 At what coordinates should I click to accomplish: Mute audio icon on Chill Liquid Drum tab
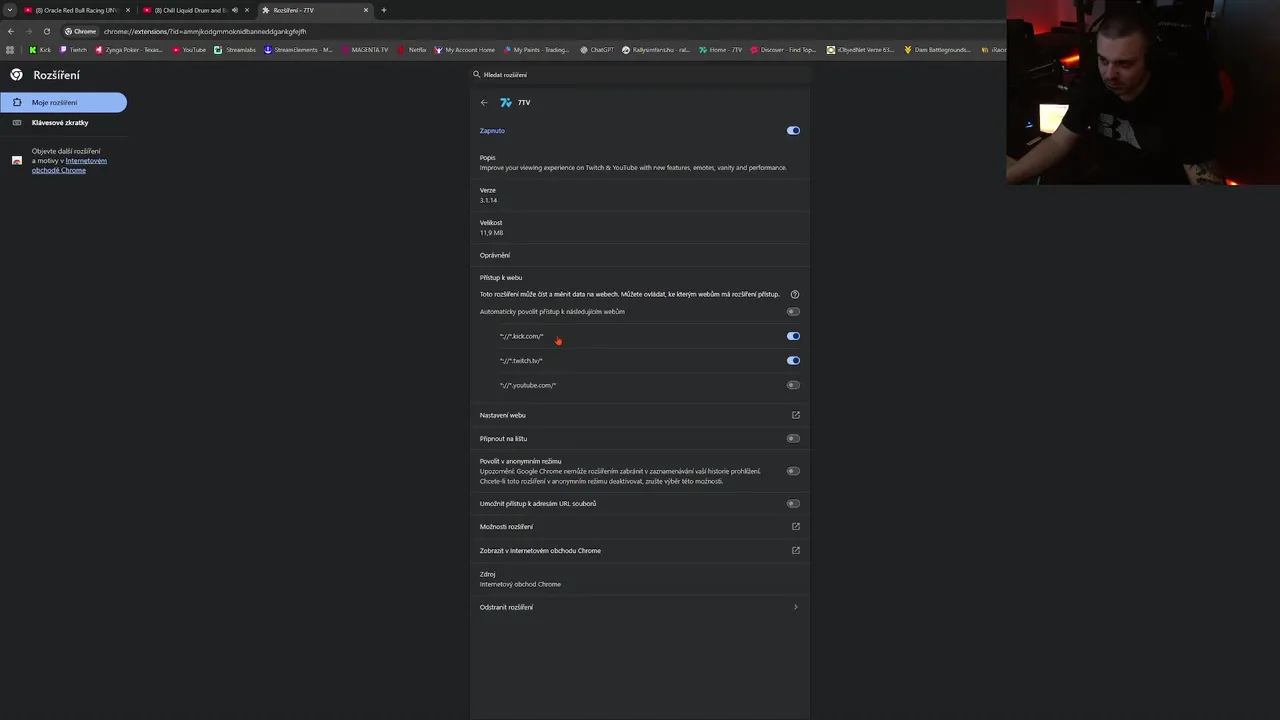[x=235, y=10]
